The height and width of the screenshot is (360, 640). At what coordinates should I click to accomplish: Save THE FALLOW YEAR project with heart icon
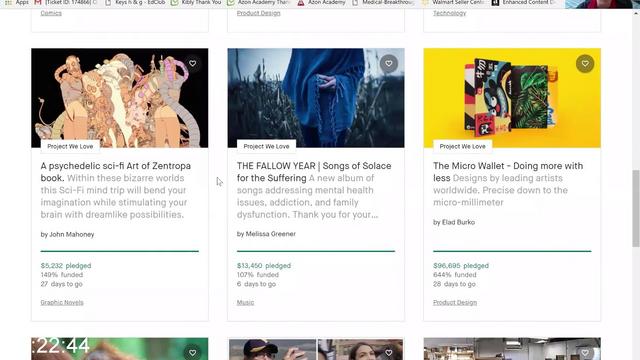389,64
